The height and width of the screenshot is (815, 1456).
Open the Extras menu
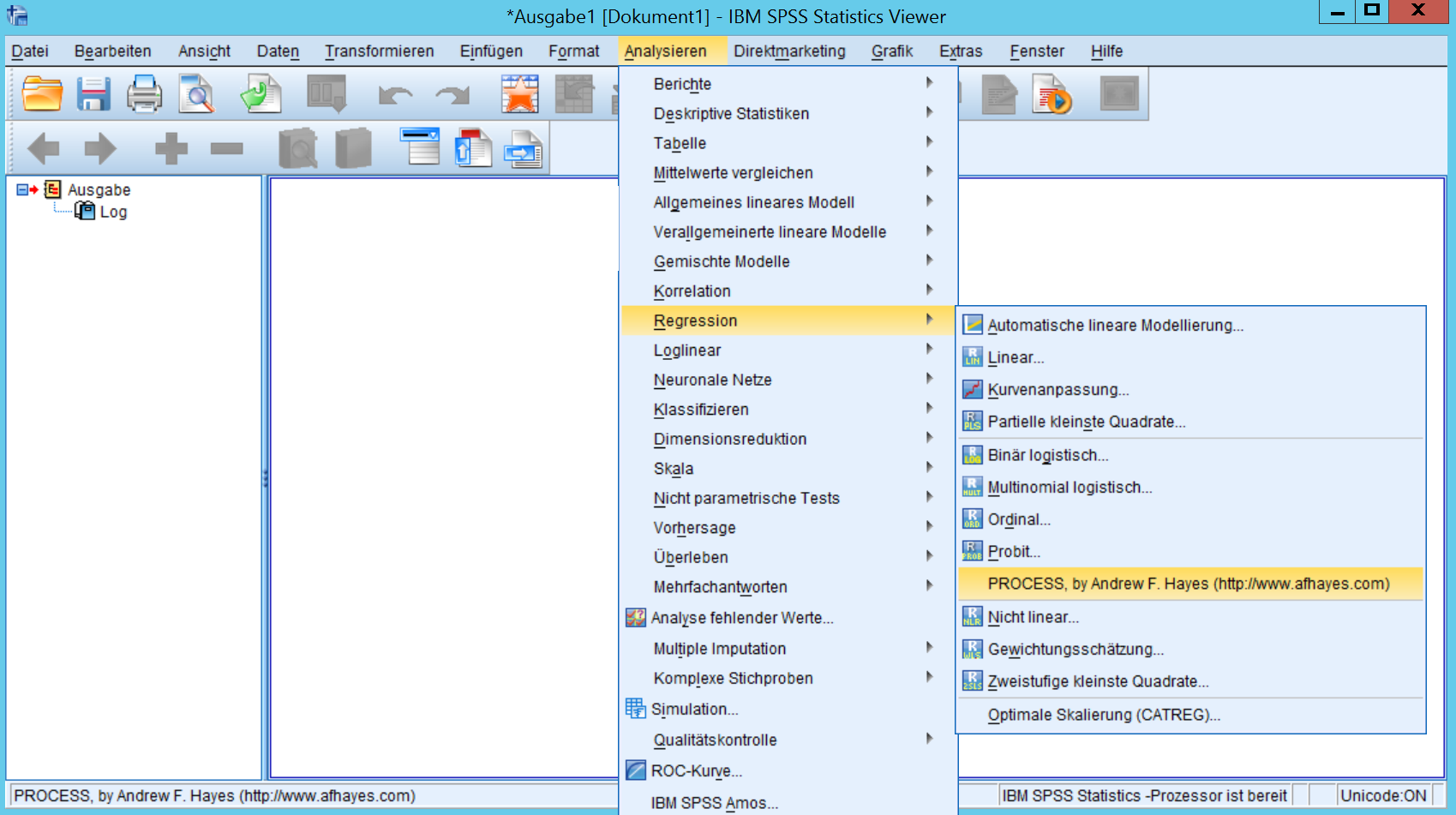pos(961,51)
